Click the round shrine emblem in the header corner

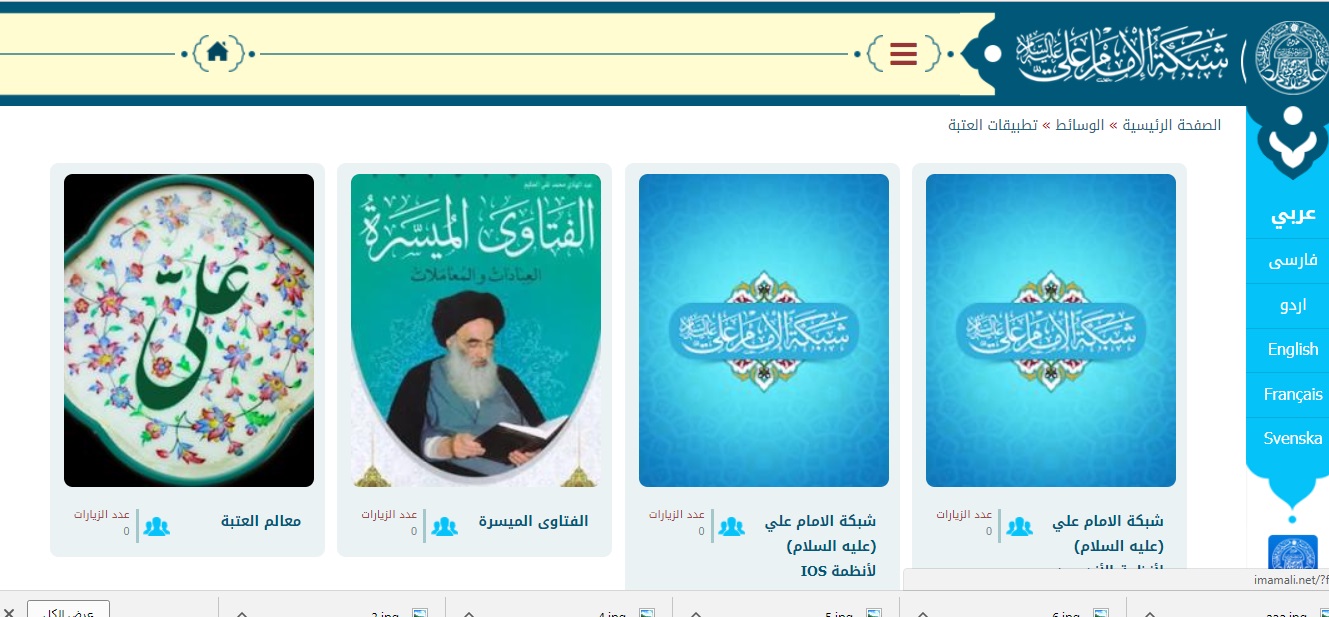point(1290,53)
